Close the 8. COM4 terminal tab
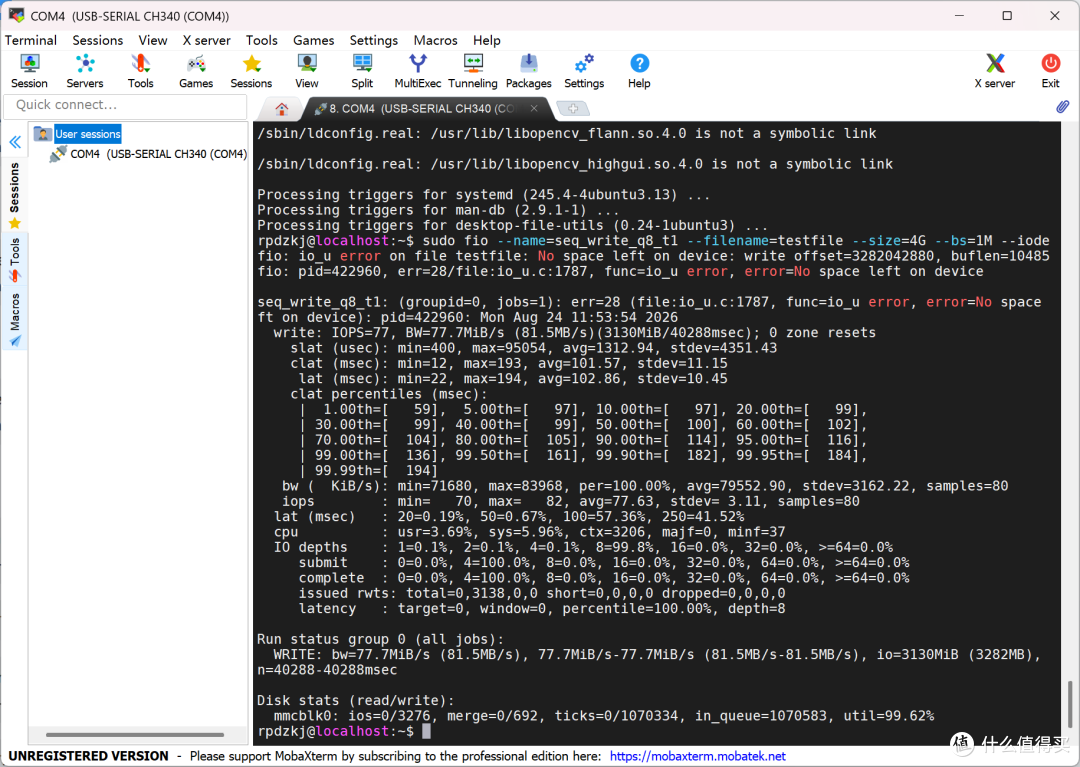The image size is (1080, 767). tap(534, 108)
